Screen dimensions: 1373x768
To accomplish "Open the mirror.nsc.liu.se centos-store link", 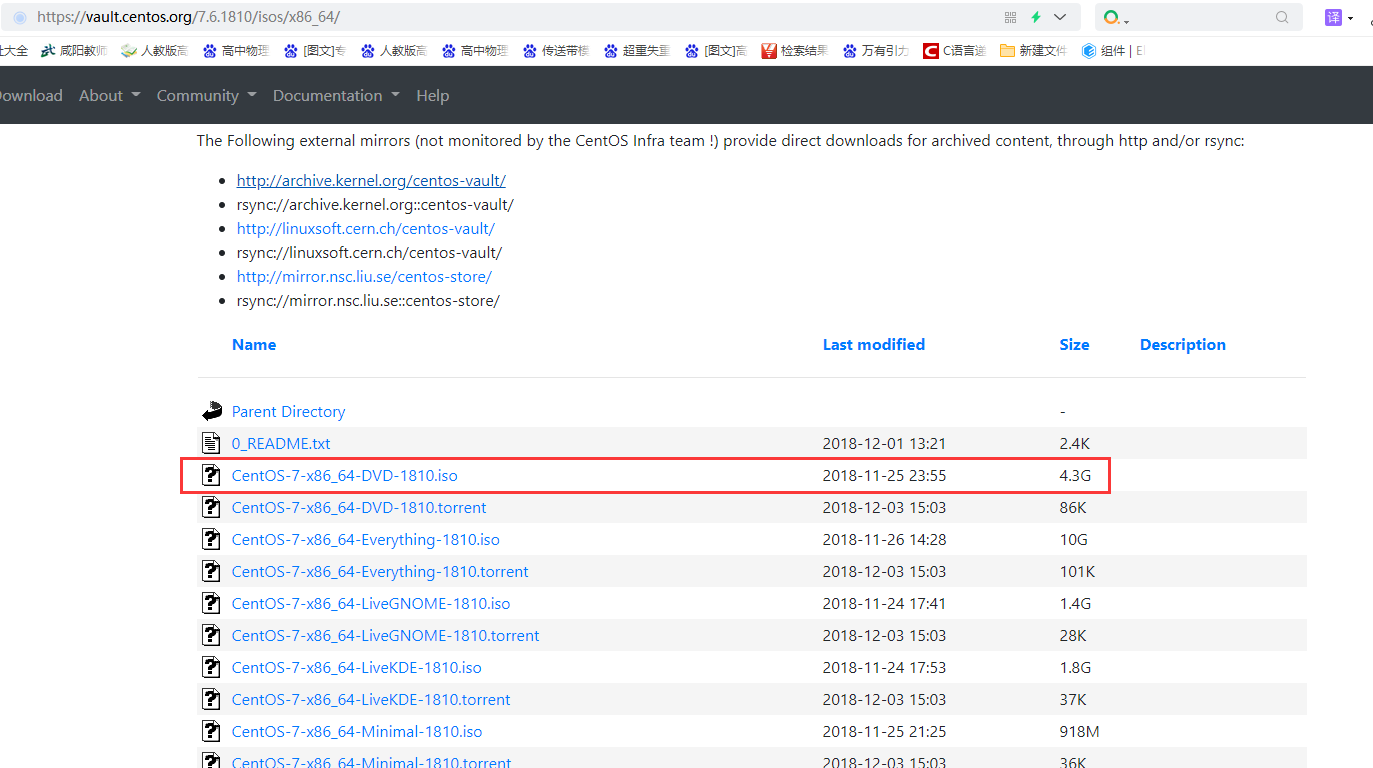I will (x=364, y=277).
